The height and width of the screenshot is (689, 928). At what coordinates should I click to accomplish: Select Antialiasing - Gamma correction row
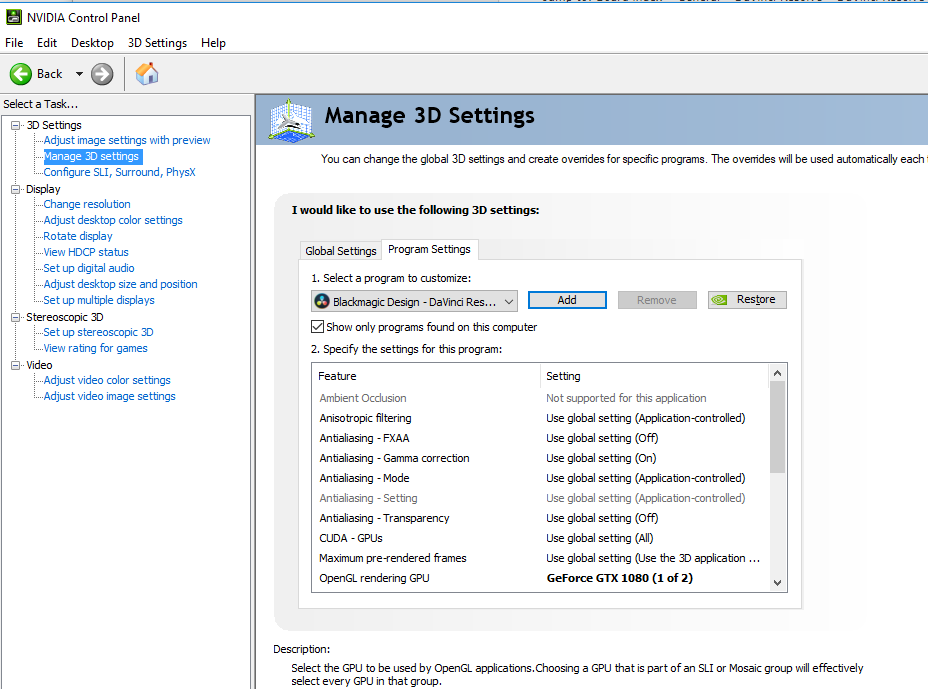pyautogui.click(x=540, y=458)
